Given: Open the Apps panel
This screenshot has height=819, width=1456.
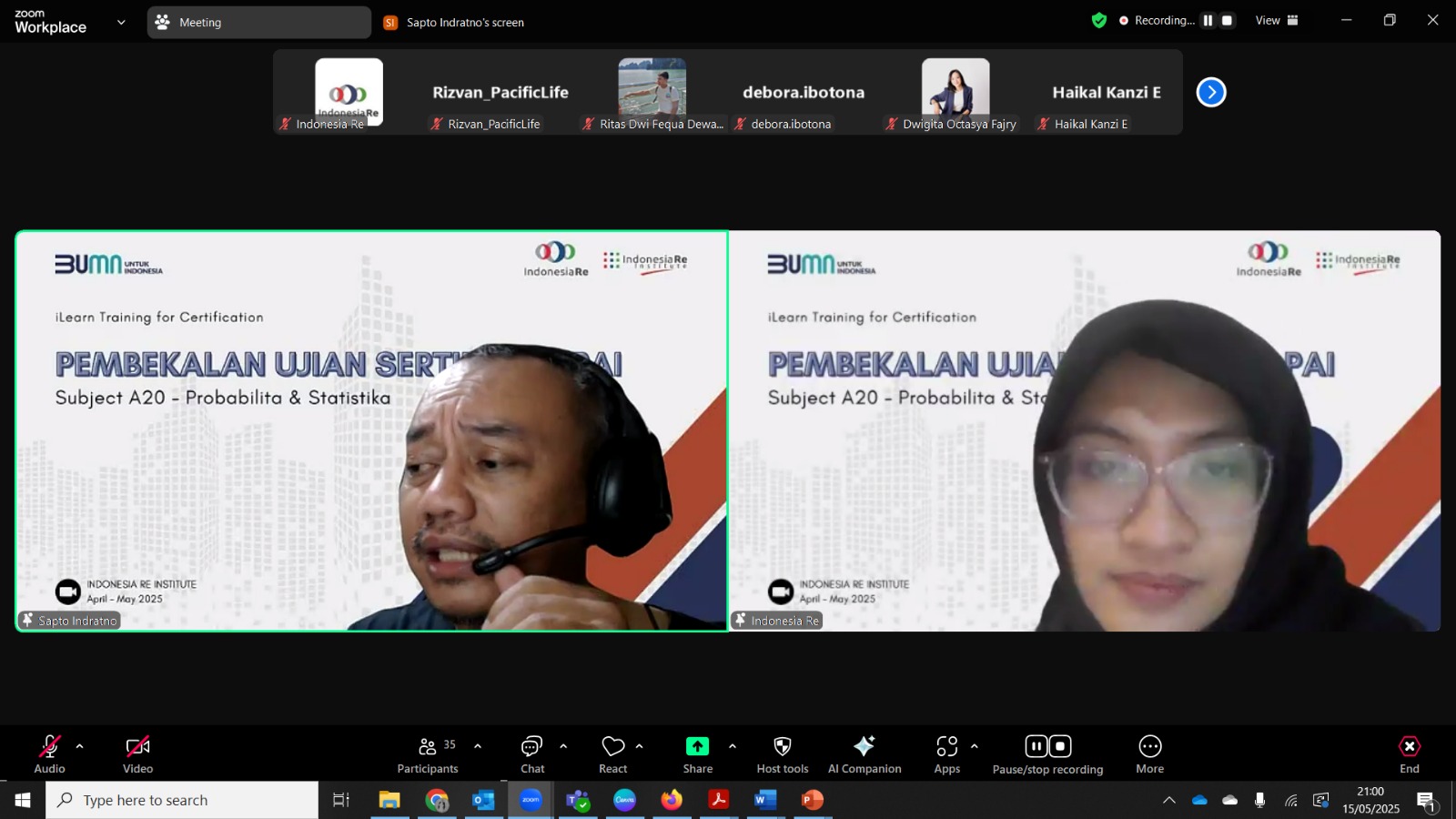Looking at the screenshot, I should tap(947, 754).
